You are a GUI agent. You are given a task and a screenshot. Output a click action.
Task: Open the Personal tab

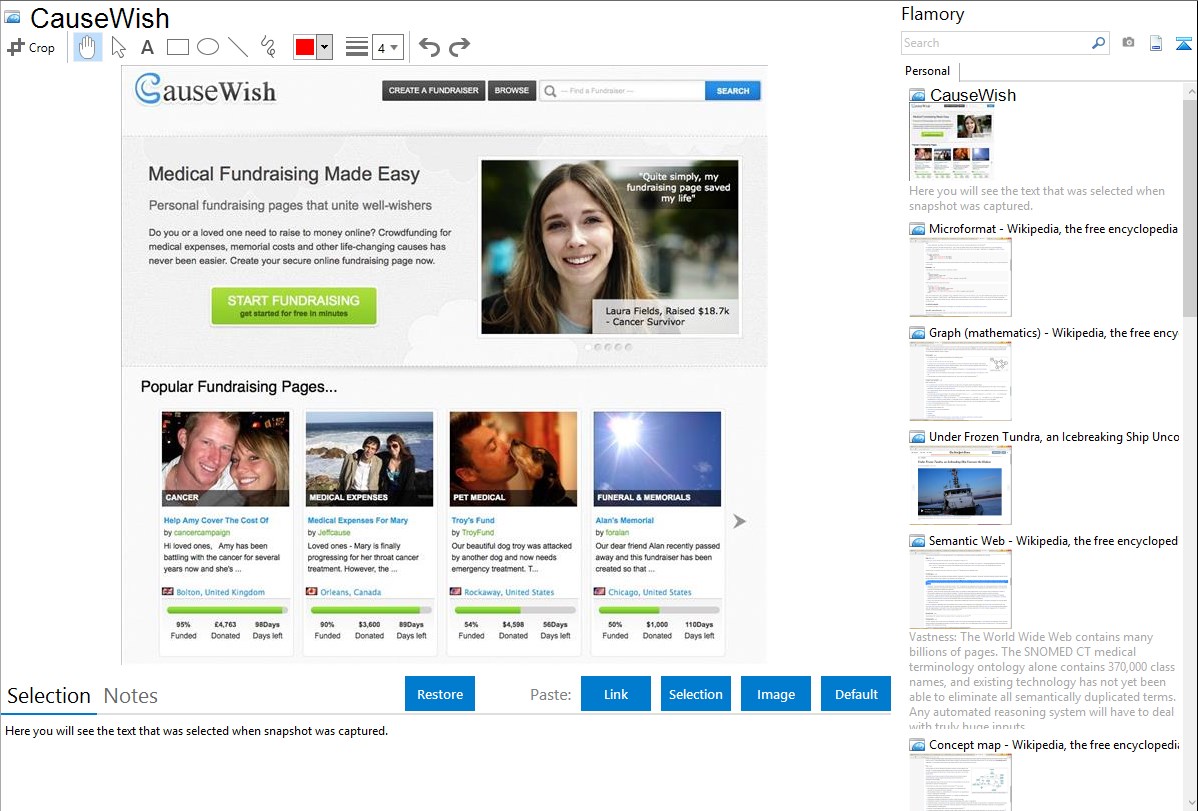click(x=928, y=71)
